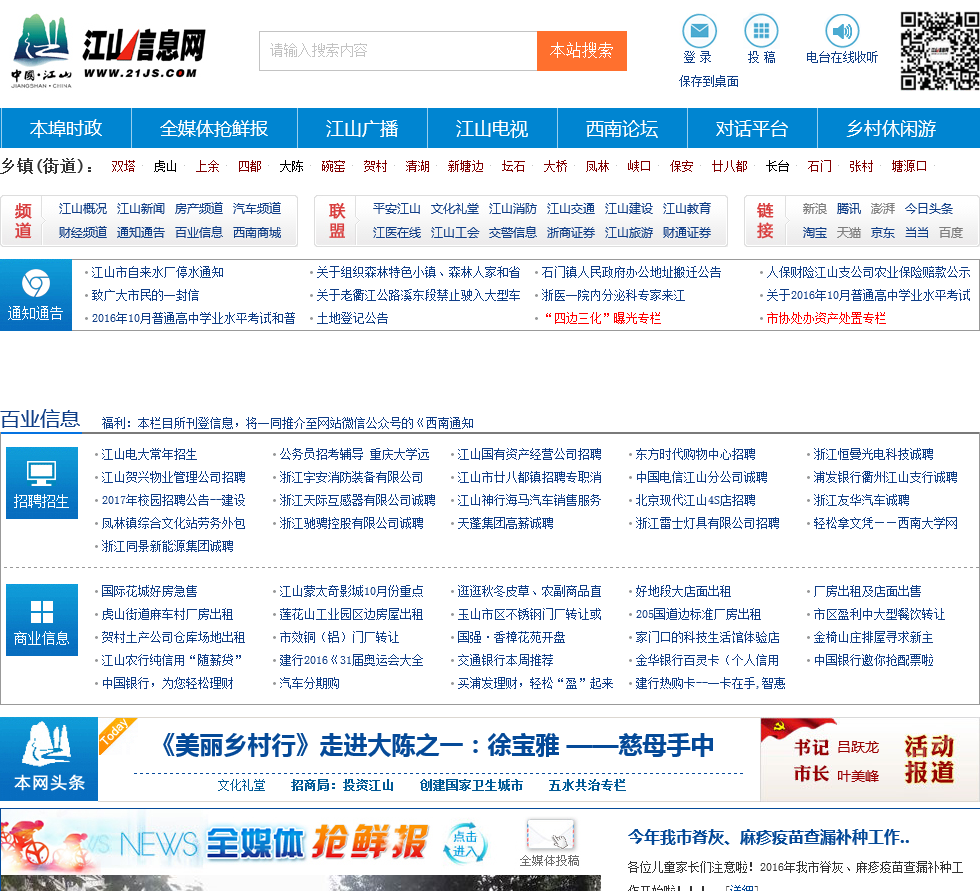Open the 西南论坛 nav tab
This screenshot has height=891, width=980.
pos(622,128)
